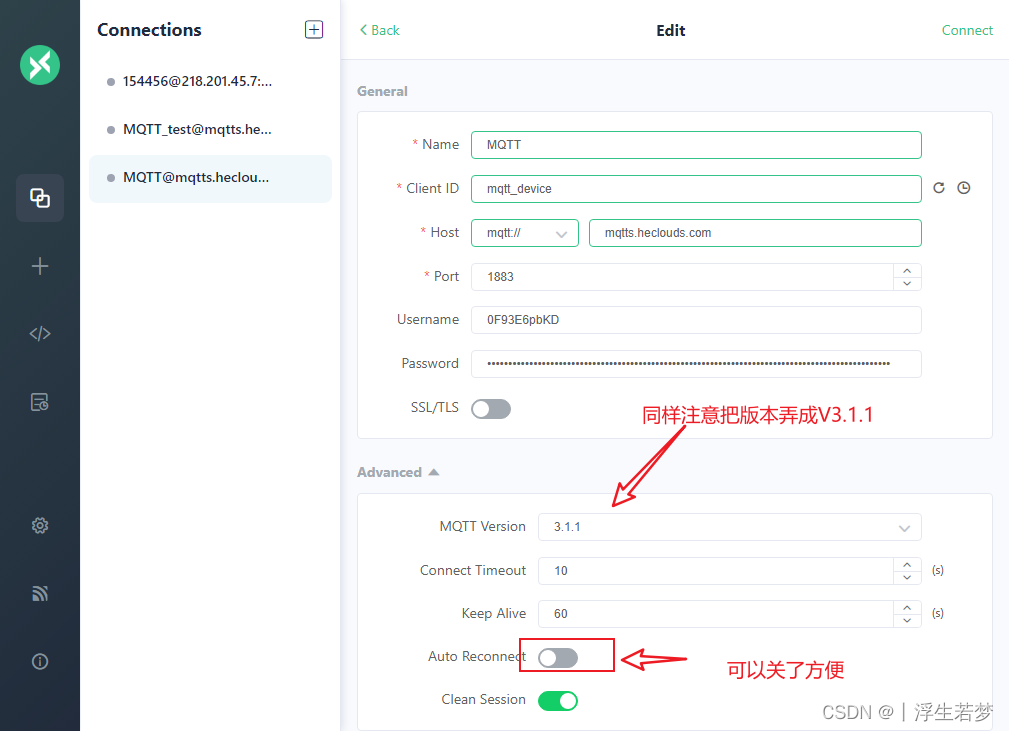Screen dimensions: 1009x731
Task: Increase Keep Alive with up arrow
Action: (x=907, y=607)
